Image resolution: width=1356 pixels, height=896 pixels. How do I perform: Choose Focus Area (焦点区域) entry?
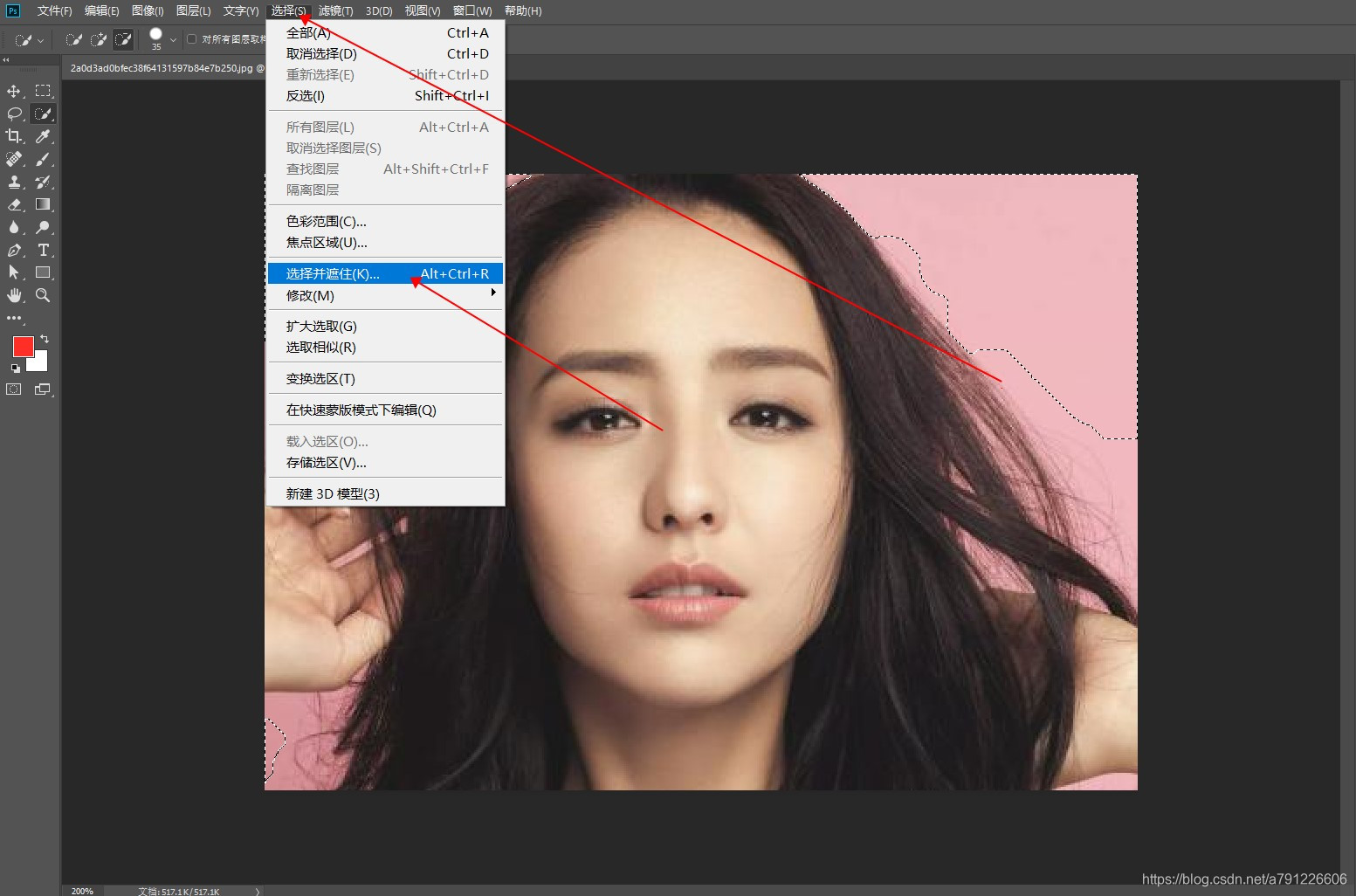click(385, 242)
